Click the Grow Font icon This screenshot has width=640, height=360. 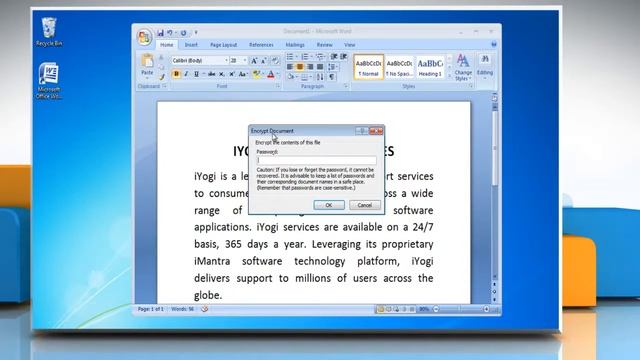point(254,61)
